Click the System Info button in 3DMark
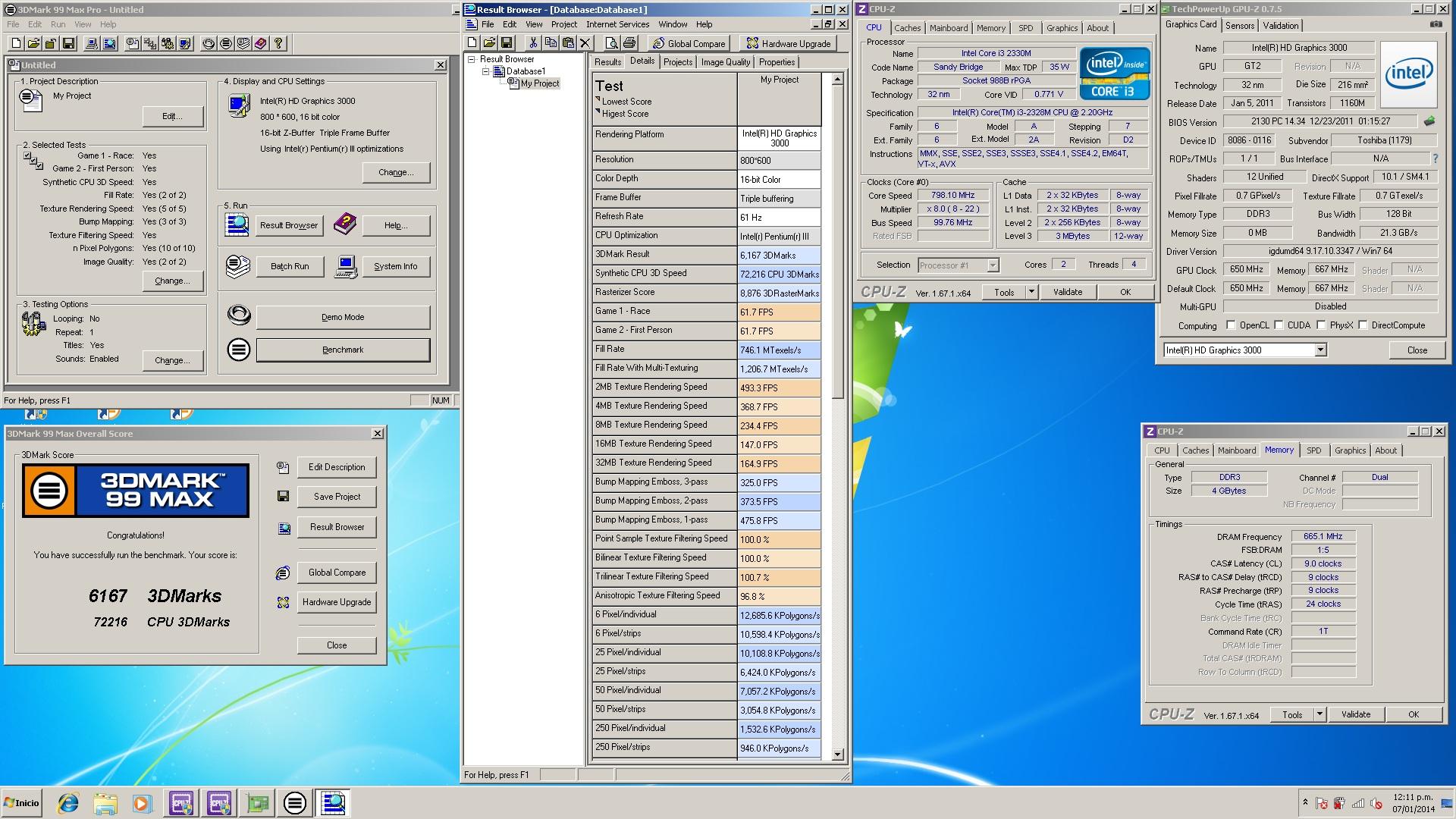The height and width of the screenshot is (819, 1456). [395, 266]
